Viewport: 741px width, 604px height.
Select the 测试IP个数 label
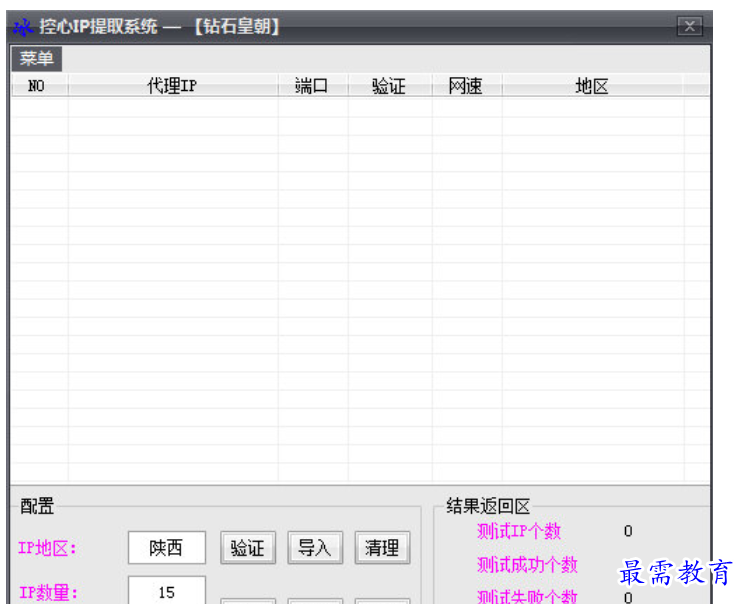coord(518,531)
